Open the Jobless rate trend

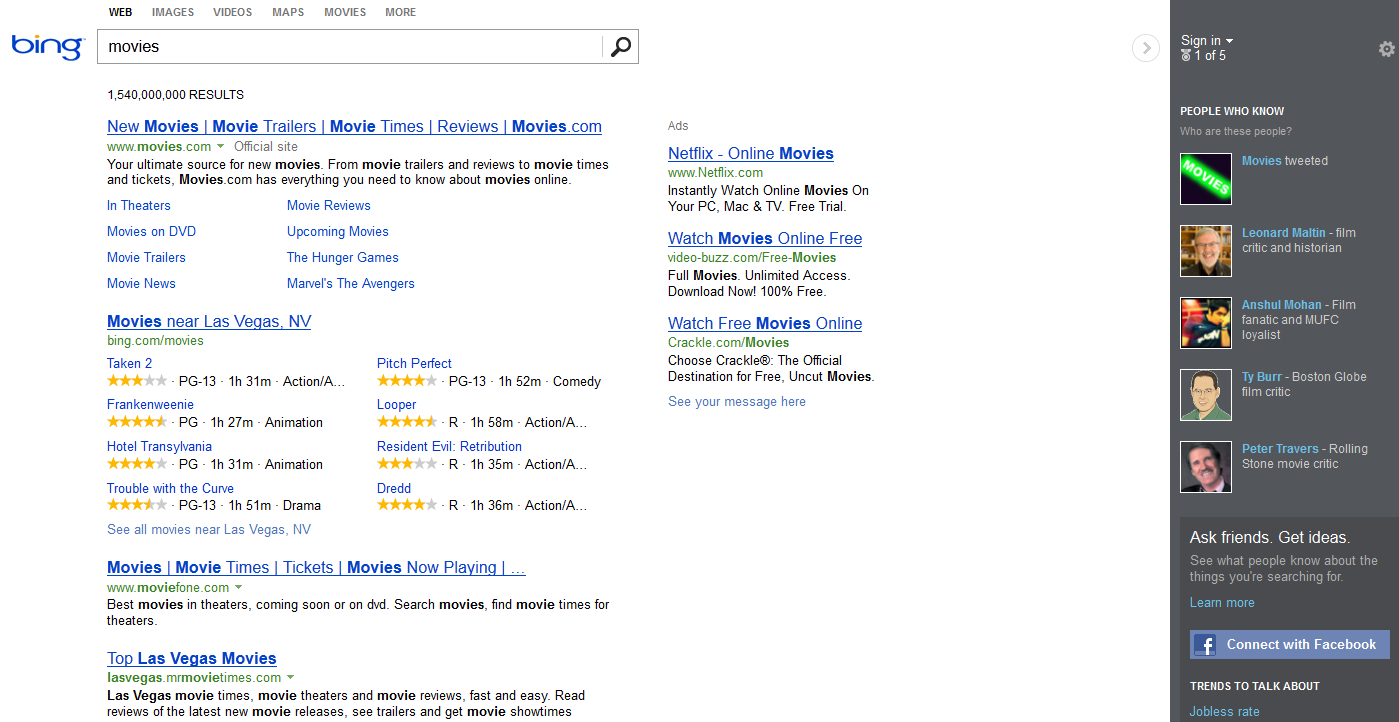coord(1224,712)
